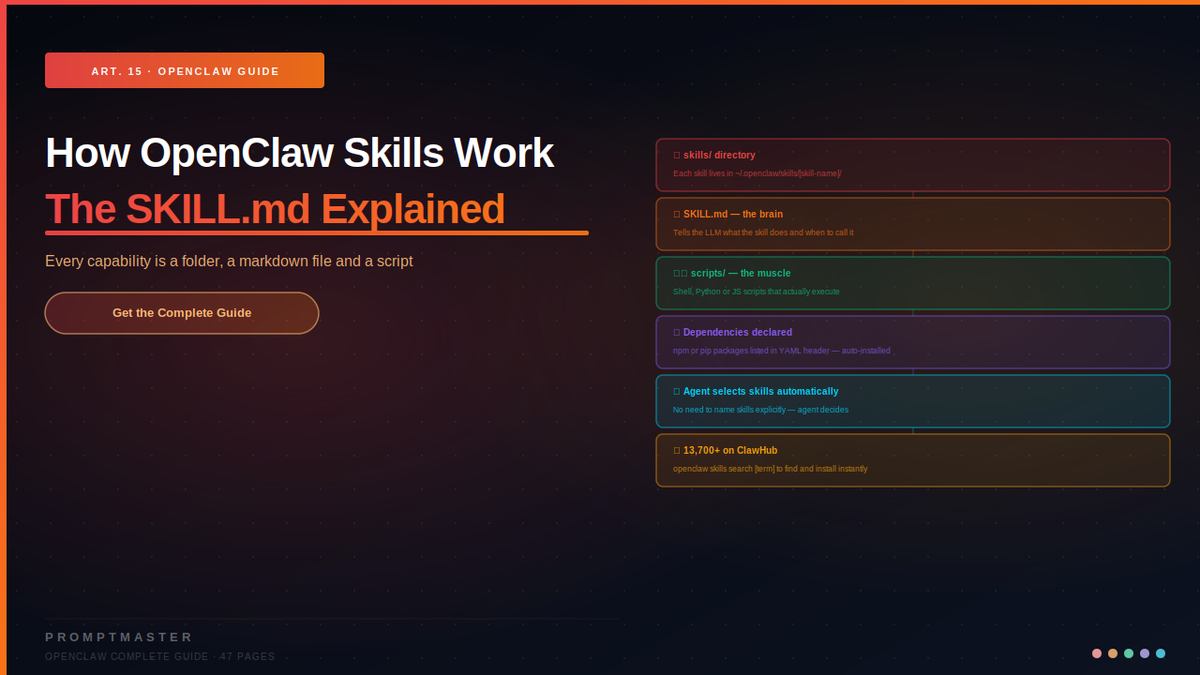Click text 'Each skill lives in ~/.openclaw/skills/'

coord(757,174)
